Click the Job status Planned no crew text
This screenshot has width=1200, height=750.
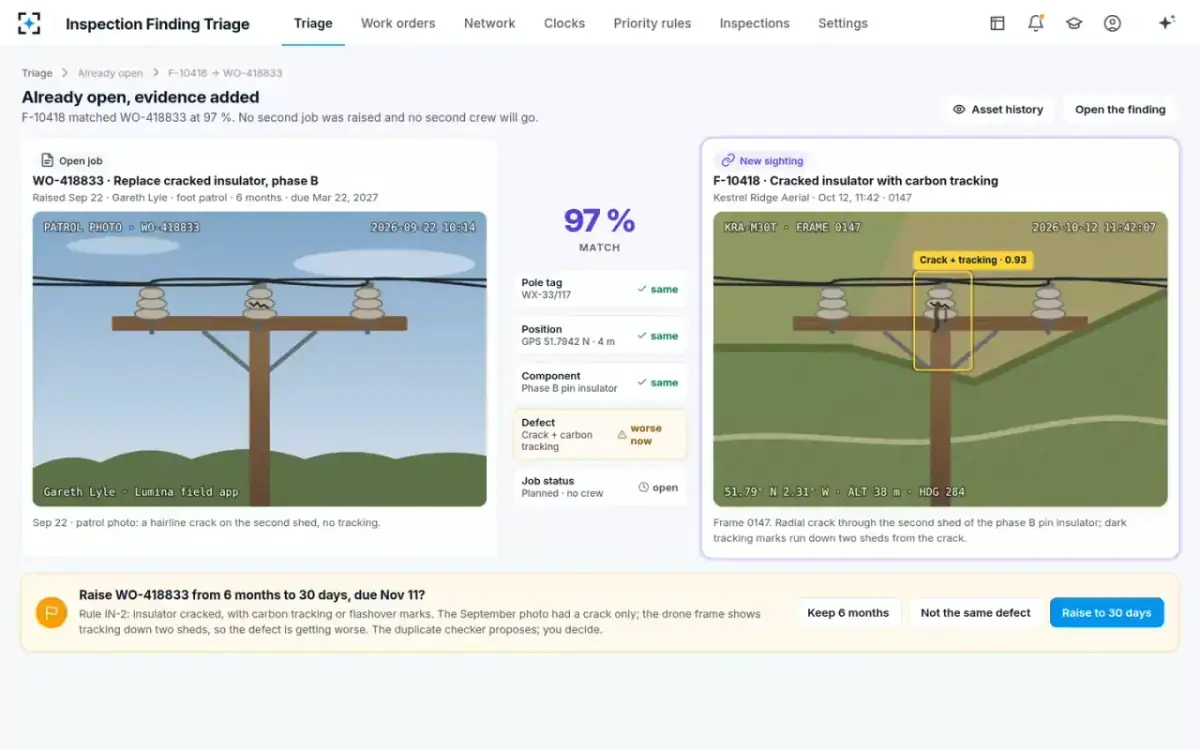pos(562,493)
